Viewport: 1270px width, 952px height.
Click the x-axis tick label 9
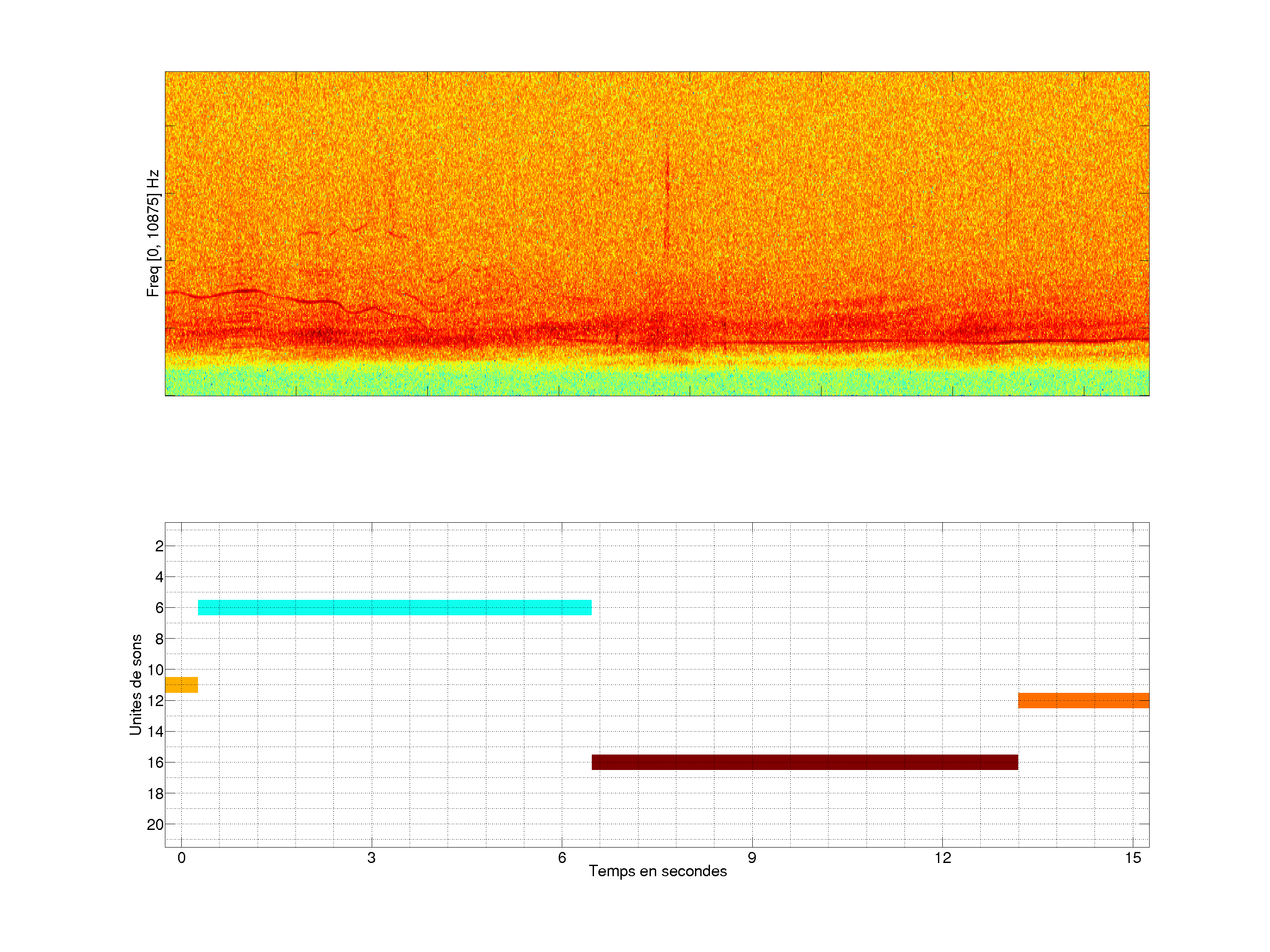752,858
